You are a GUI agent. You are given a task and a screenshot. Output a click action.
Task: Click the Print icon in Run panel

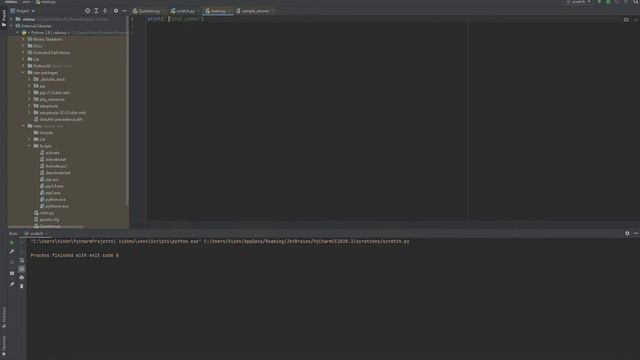click(x=22, y=278)
